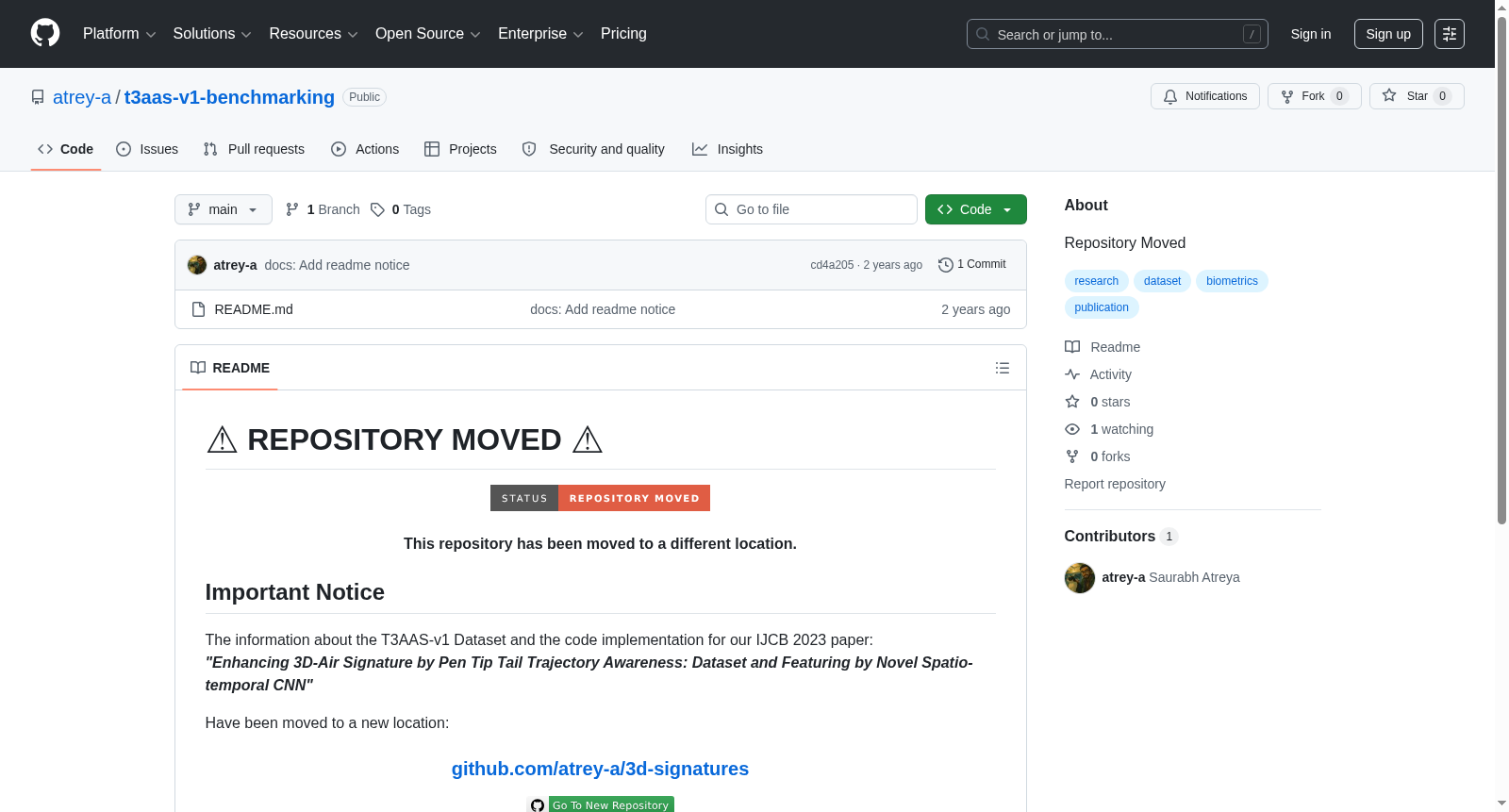1509x812 pixels.
Task: Click the Sign in link
Action: [1311, 34]
